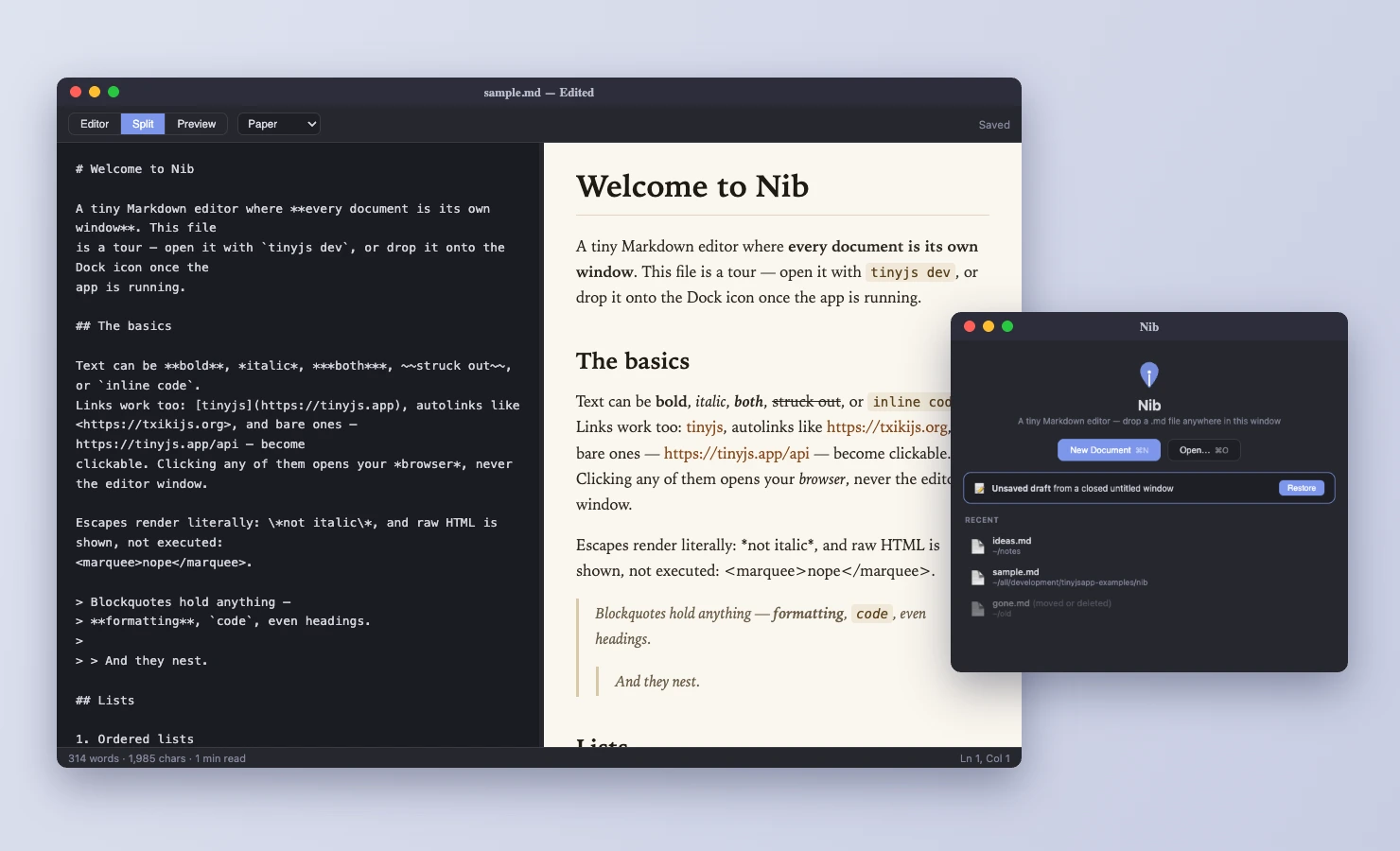The width and height of the screenshot is (1400, 851).
Task: Click the Ln 1, Col 1 cursor position
Action: (x=985, y=758)
